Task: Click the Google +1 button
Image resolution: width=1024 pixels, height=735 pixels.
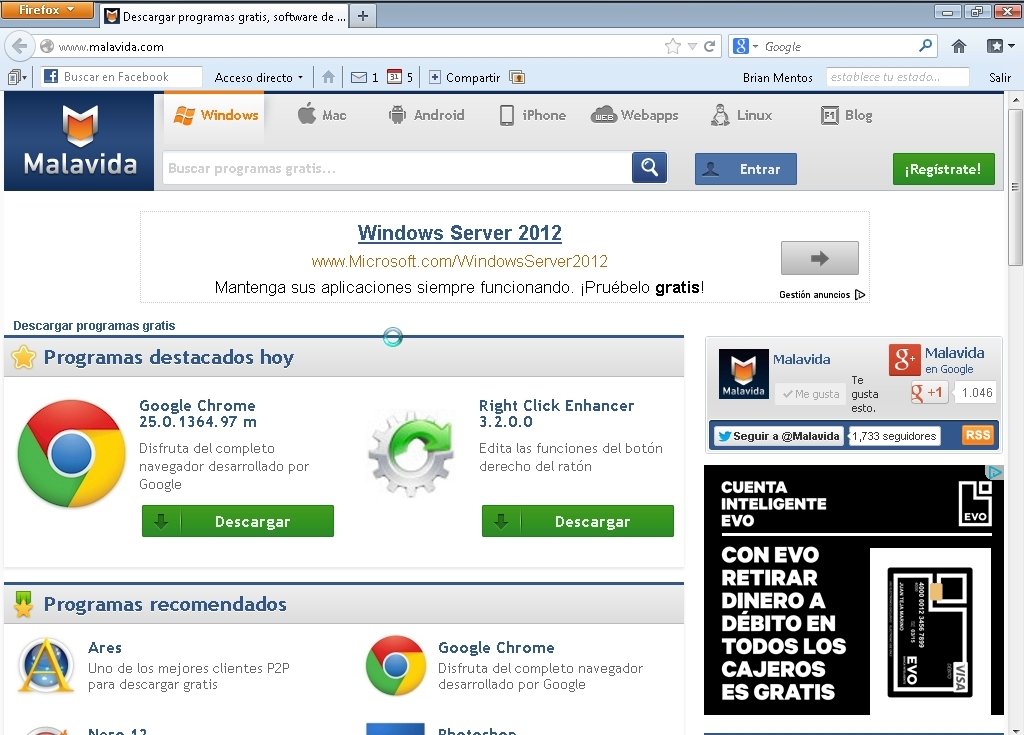Action: coord(929,393)
